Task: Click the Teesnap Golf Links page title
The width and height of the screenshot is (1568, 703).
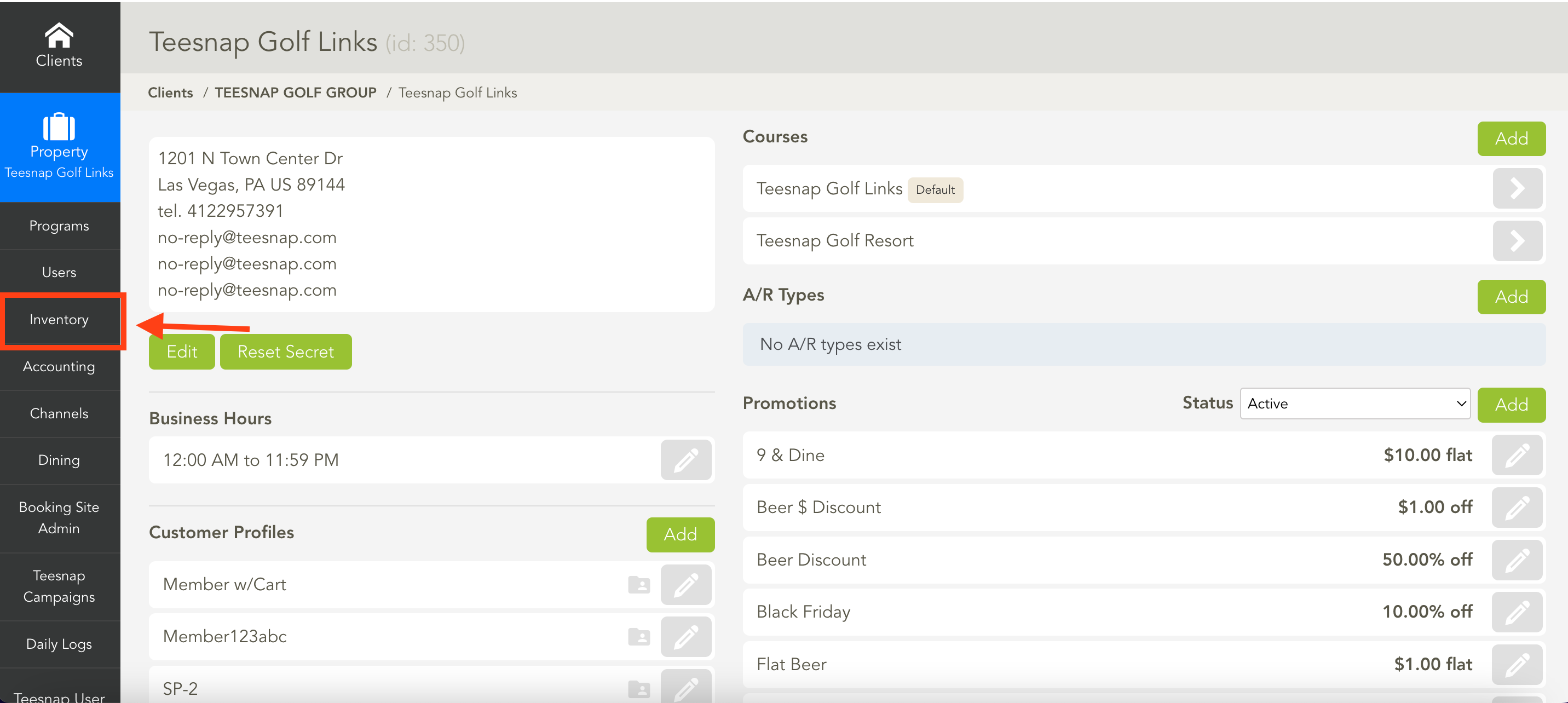Action: click(263, 42)
